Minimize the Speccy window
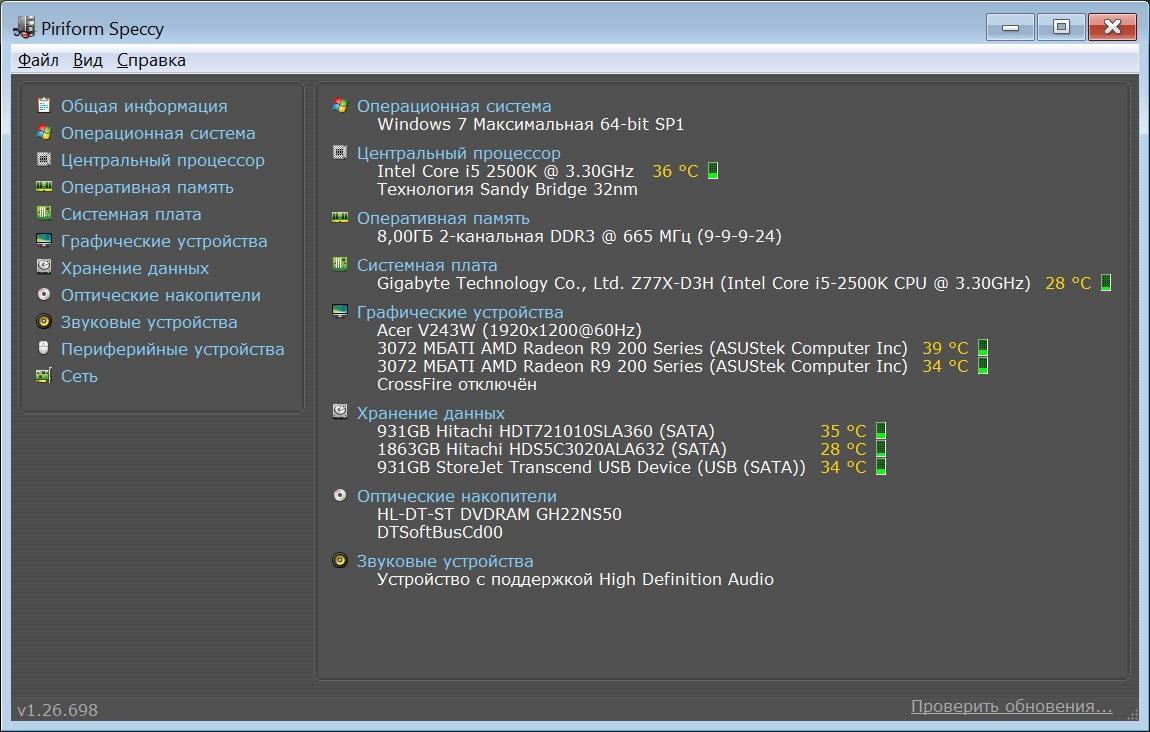 (1011, 27)
